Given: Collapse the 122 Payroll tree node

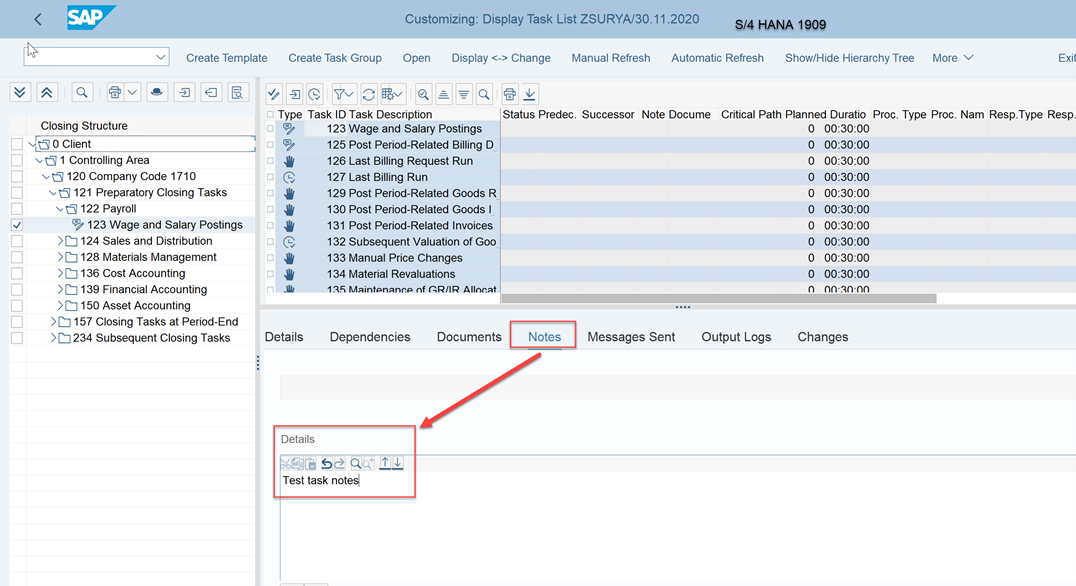Looking at the screenshot, I should [x=60, y=209].
